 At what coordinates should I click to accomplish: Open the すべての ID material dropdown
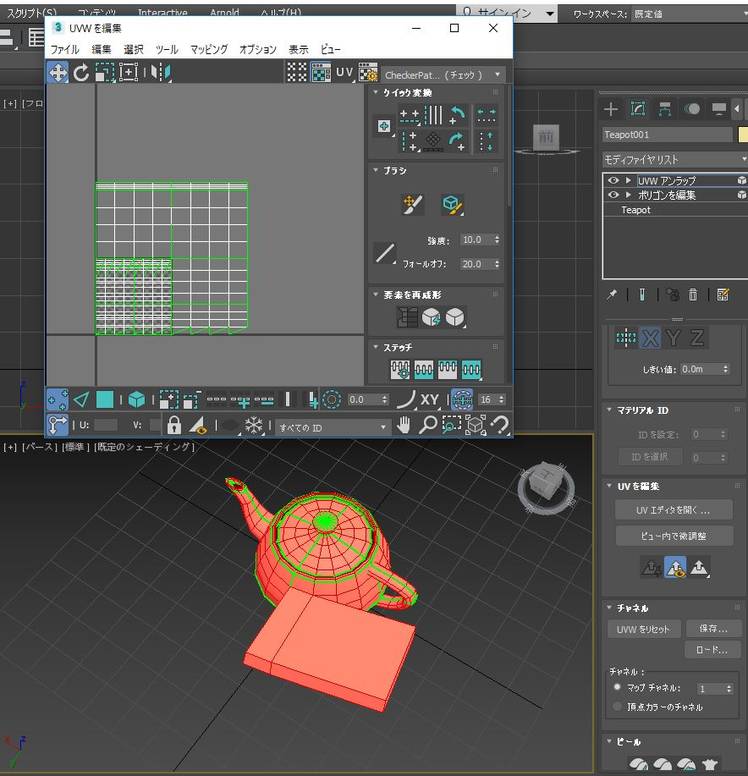pos(332,427)
